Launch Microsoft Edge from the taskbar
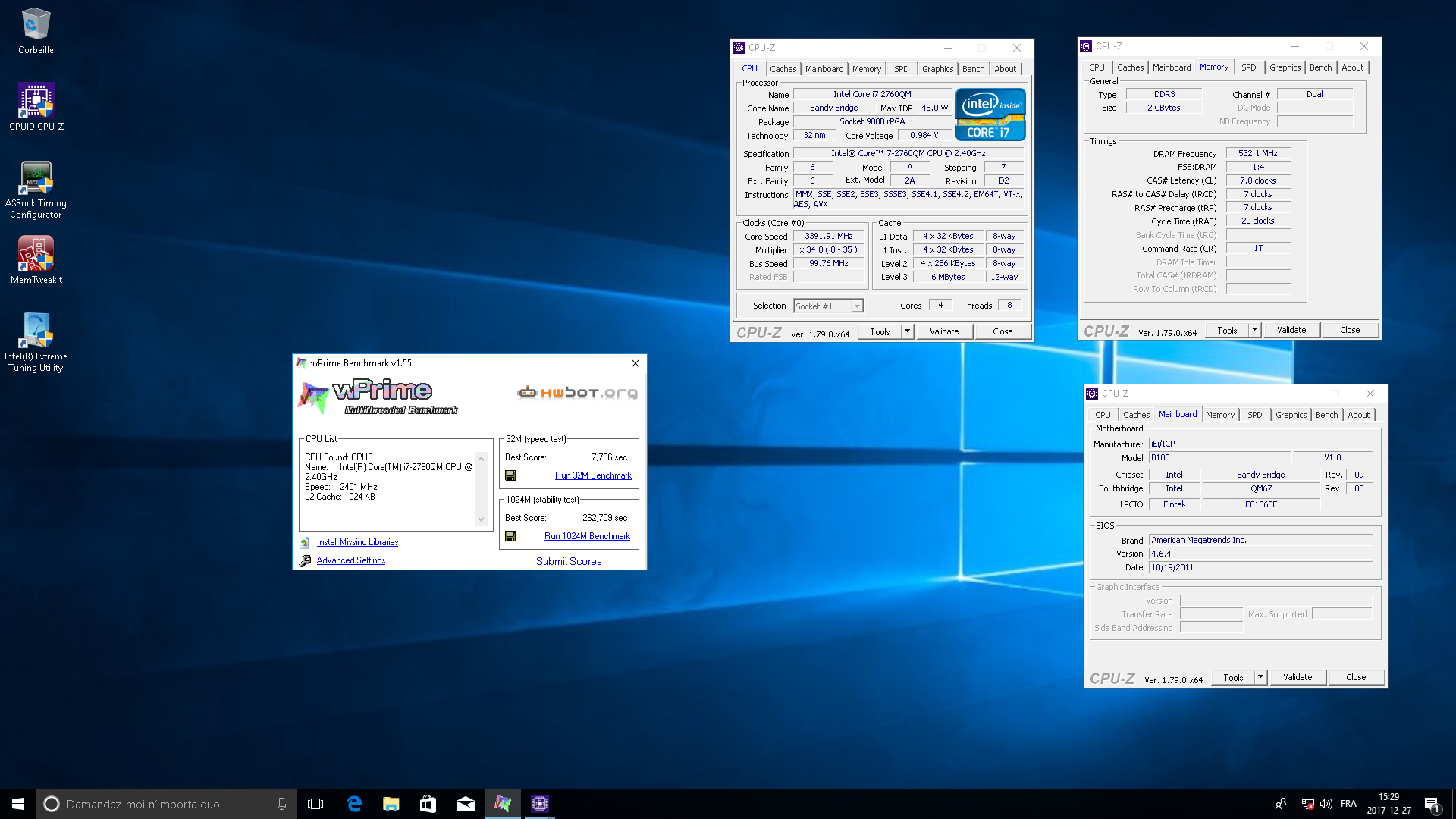 point(354,804)
